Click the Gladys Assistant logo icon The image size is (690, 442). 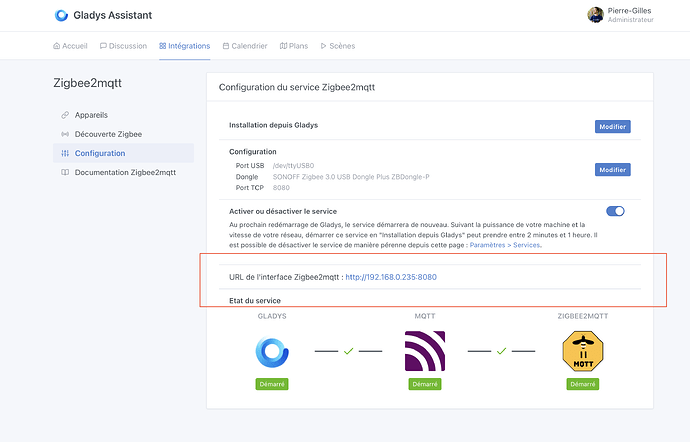pos(62,15)
